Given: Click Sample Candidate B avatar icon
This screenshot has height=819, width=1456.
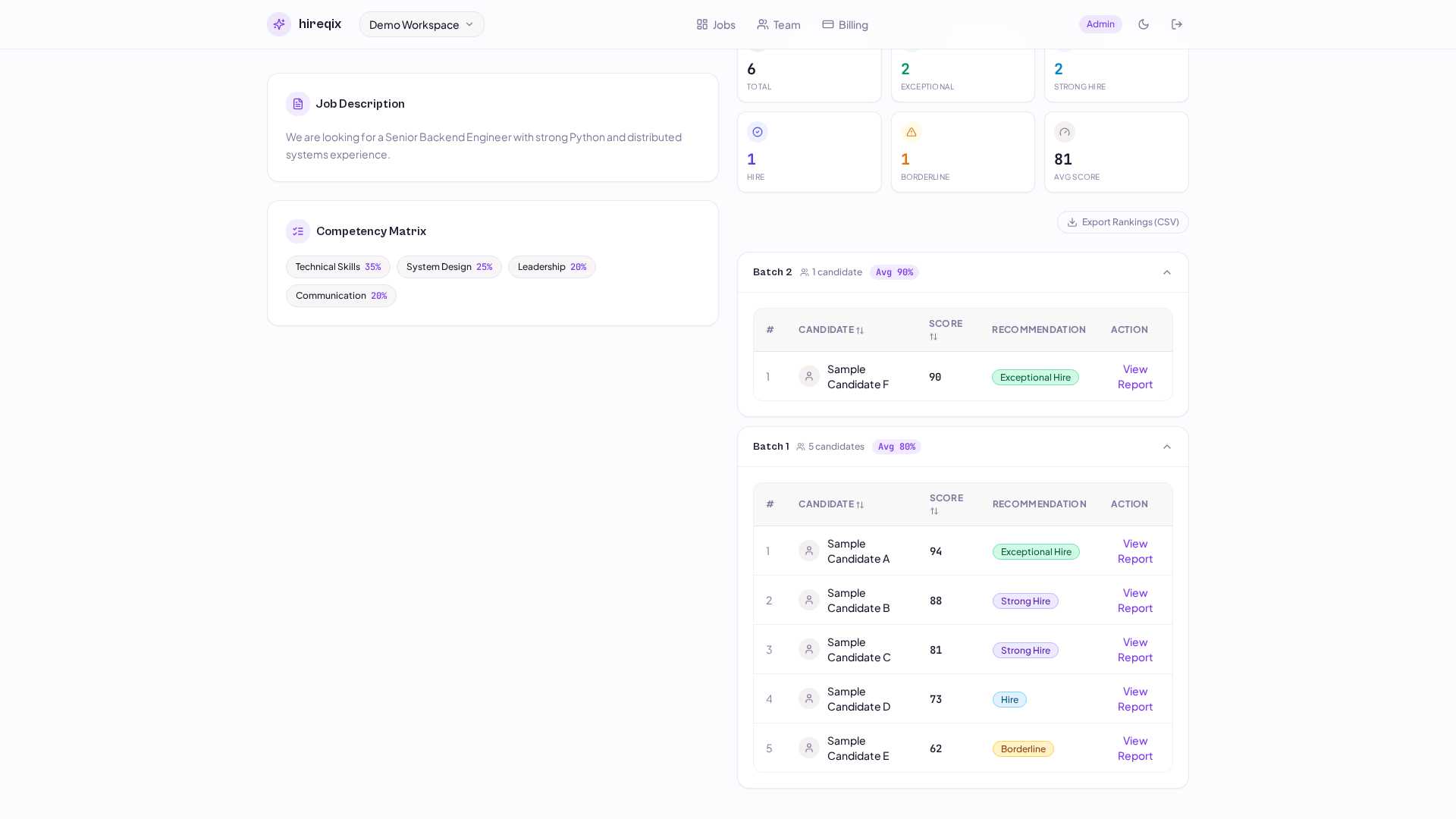Looking at the screenshot, I should click(809, 601).
